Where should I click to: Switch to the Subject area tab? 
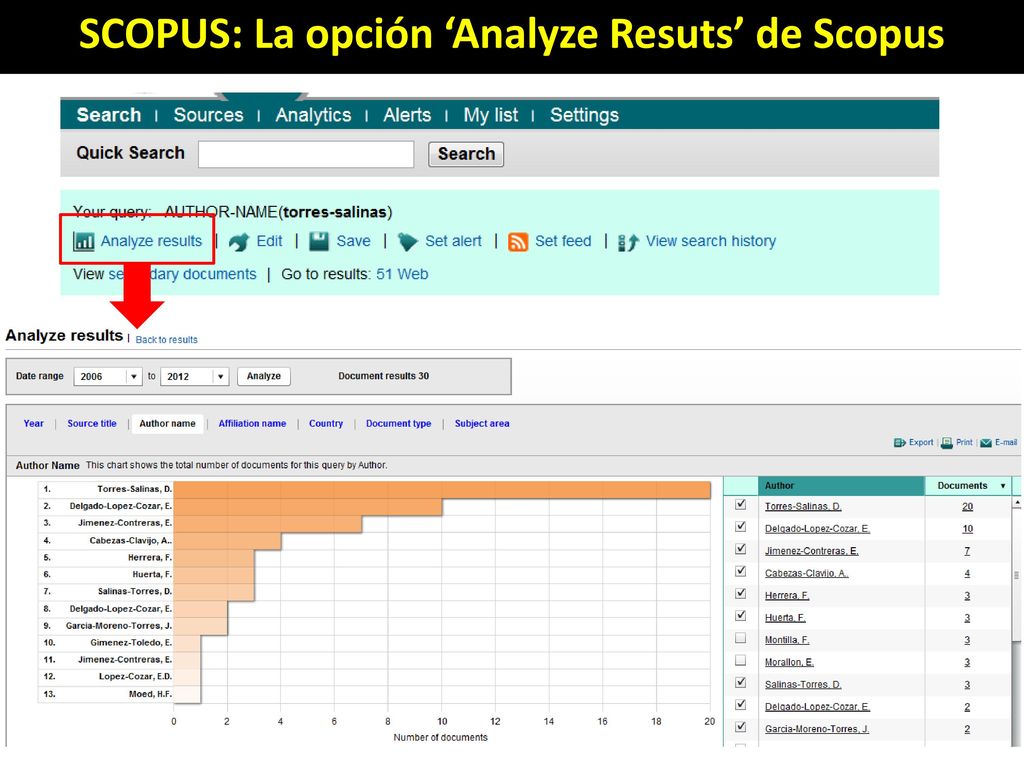click(482, 423)
